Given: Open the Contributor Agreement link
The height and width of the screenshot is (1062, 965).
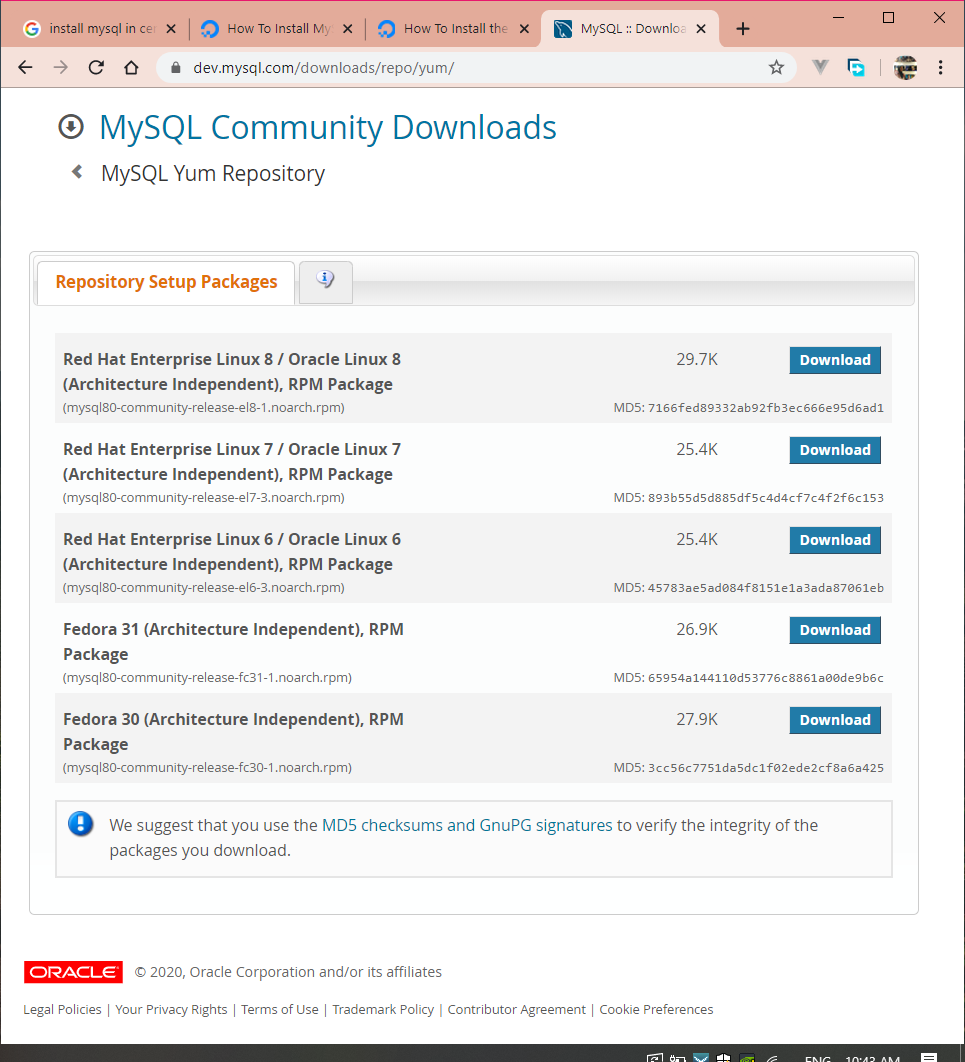Looking at the screenshot, I should tap(517, 1009).
